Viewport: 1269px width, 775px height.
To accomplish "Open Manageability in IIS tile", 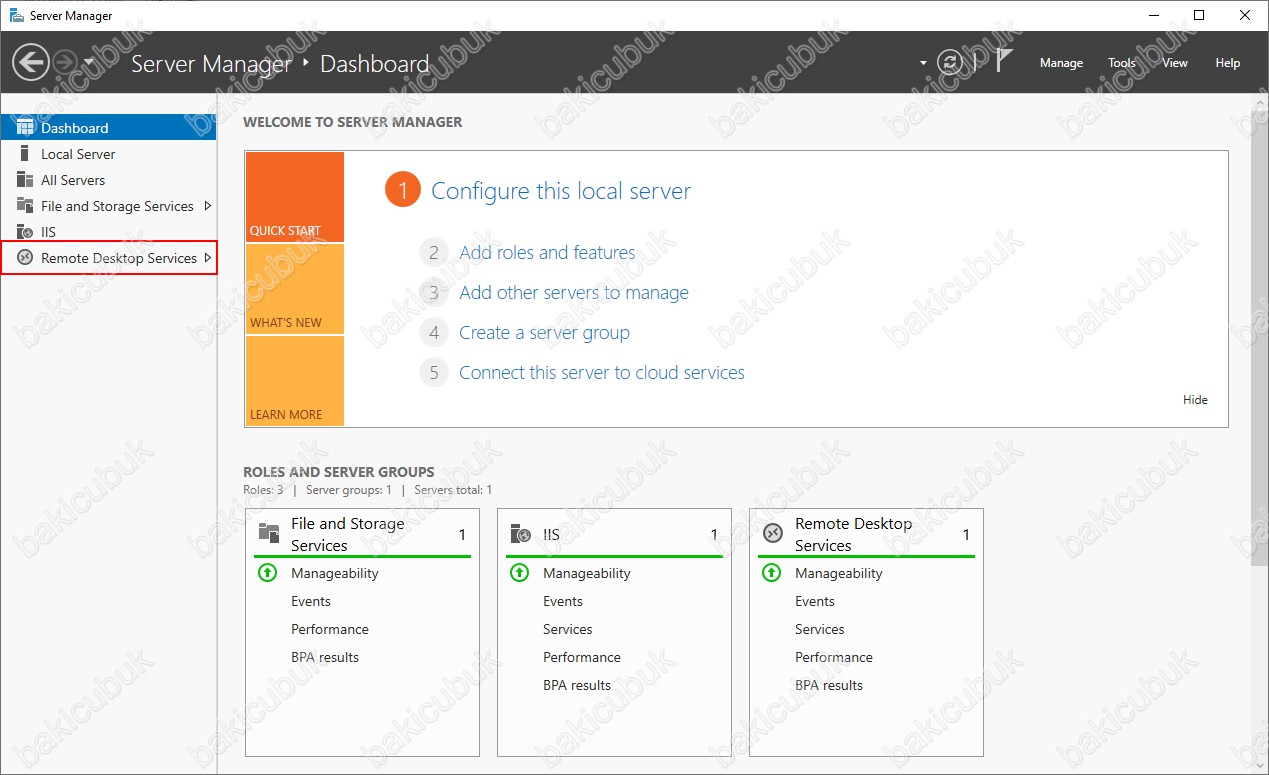I will (587, 573).
